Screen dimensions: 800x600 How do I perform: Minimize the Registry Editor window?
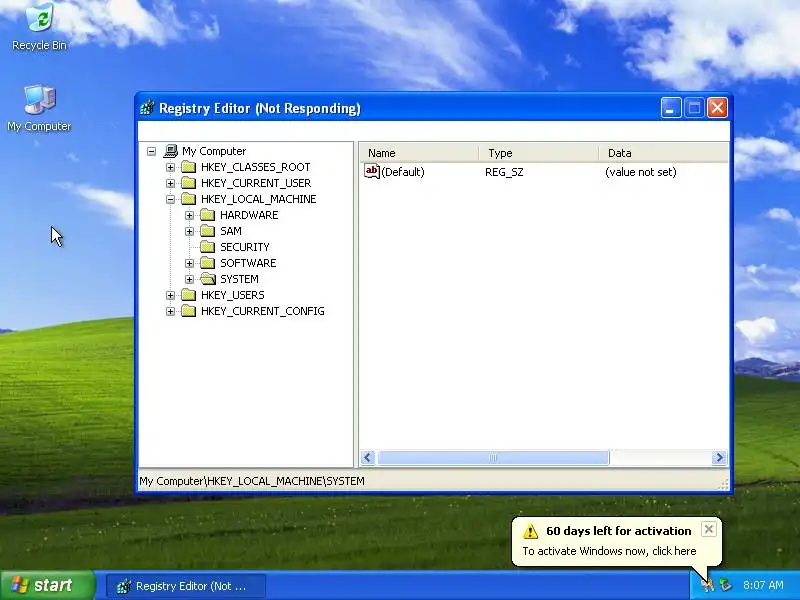coord(671,108)
